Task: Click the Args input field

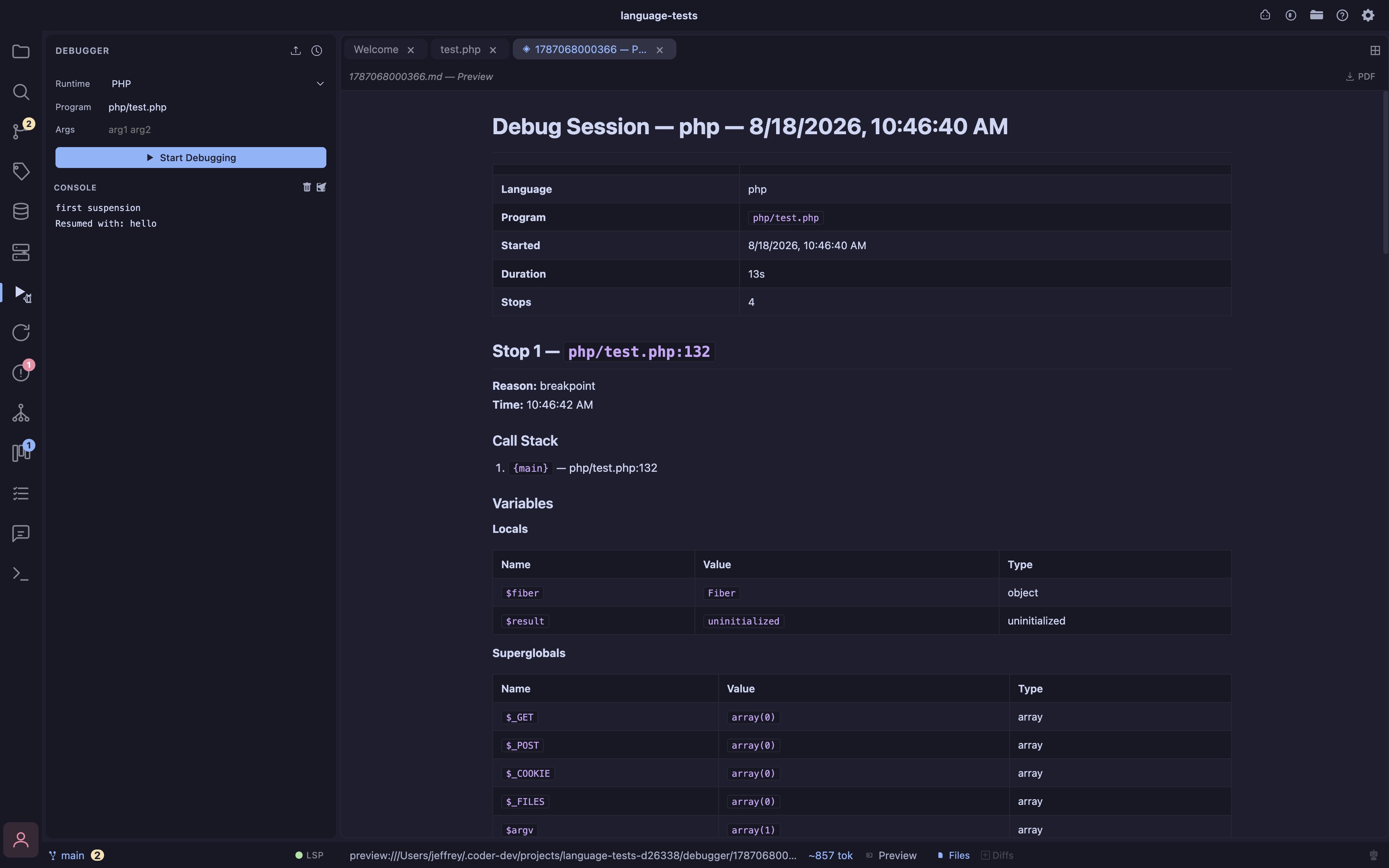Action: tap(217, 130)
